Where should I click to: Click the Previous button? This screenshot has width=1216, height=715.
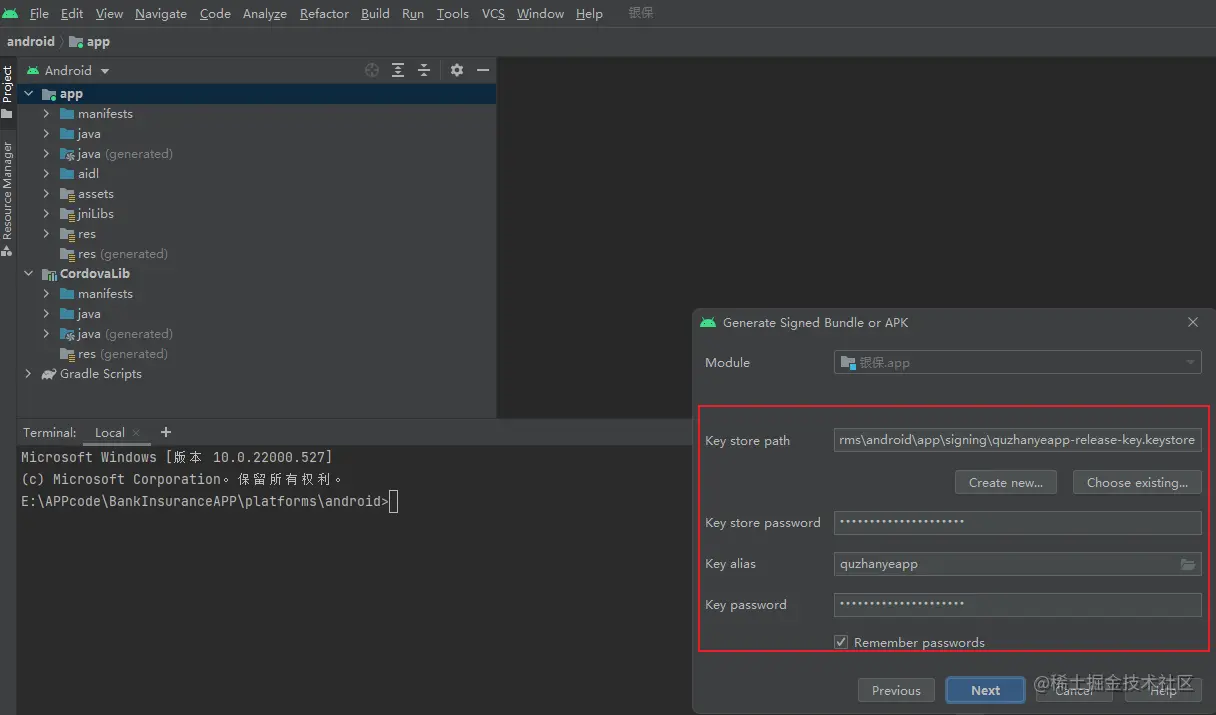pyautogui.click(x=896, y=690)
